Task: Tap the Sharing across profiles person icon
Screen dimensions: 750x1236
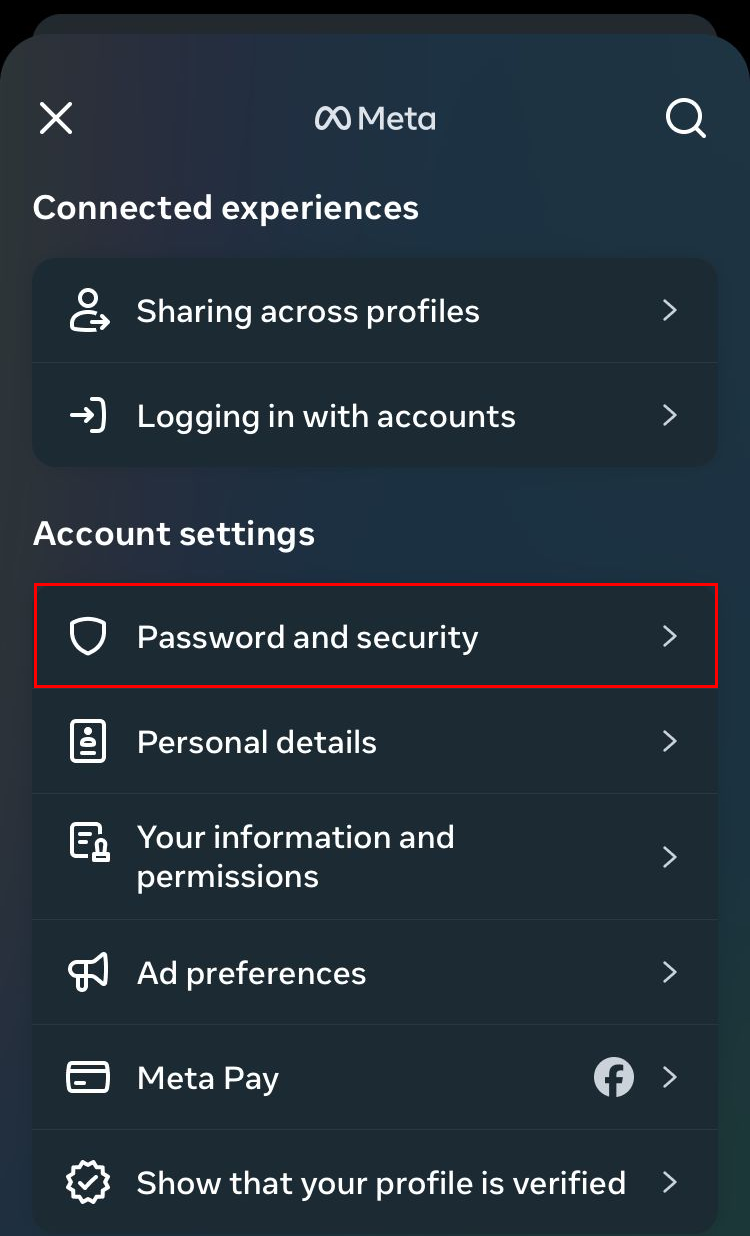Action: coord(88,311)
